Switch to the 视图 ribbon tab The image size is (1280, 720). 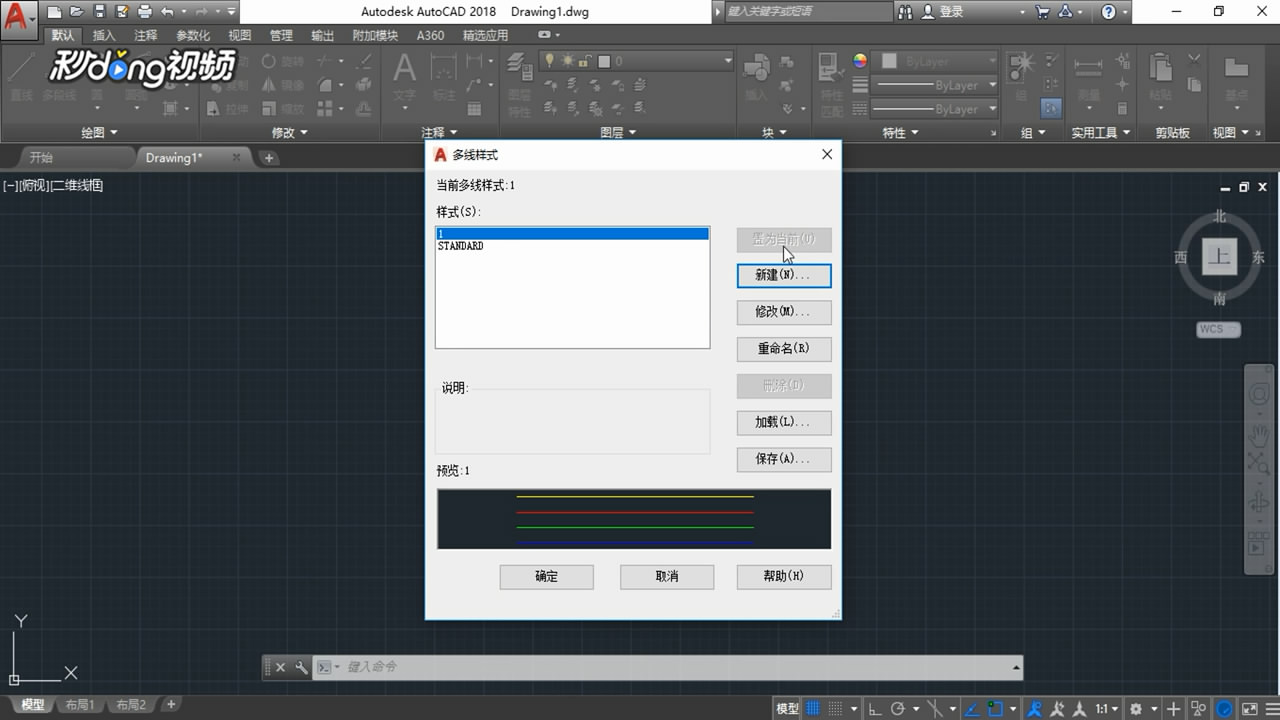[x=240, y=35]
